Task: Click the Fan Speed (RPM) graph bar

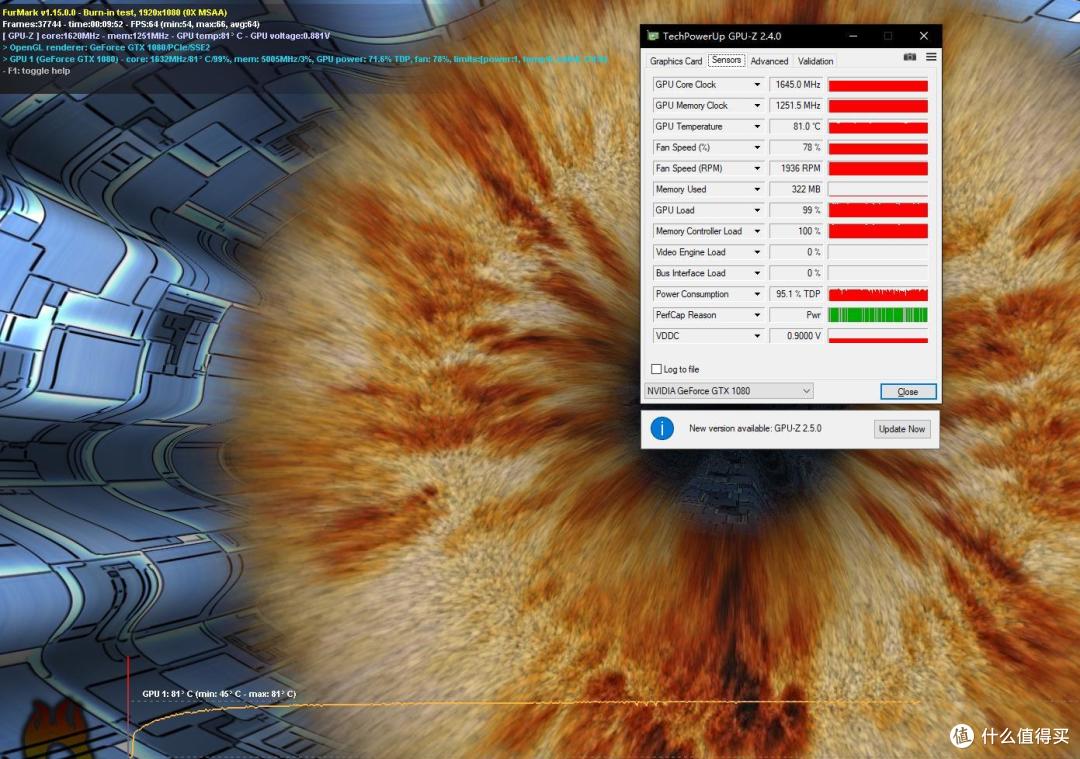Action: [878, 168]
